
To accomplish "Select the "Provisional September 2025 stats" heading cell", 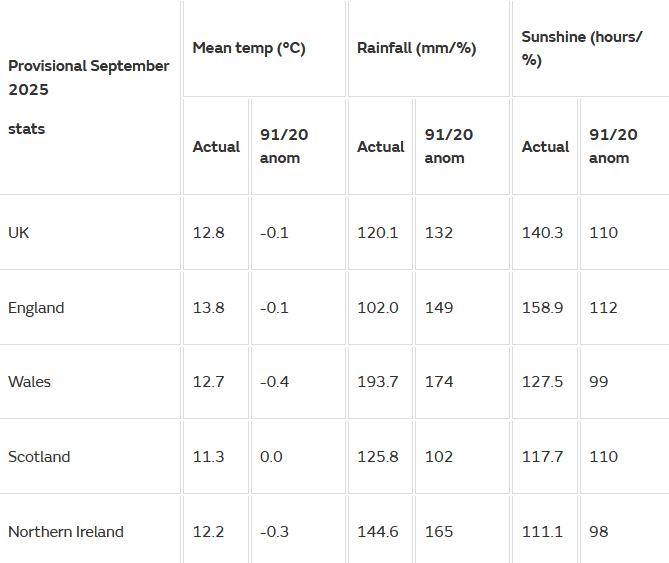I will tap(89, 78).
